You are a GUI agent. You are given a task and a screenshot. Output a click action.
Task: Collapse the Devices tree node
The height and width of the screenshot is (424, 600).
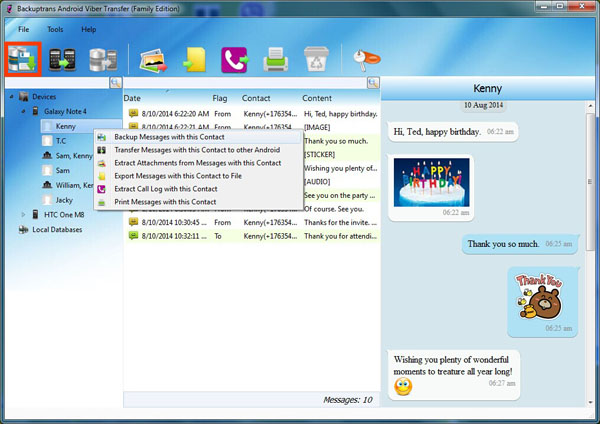click(x=11, y=97)
